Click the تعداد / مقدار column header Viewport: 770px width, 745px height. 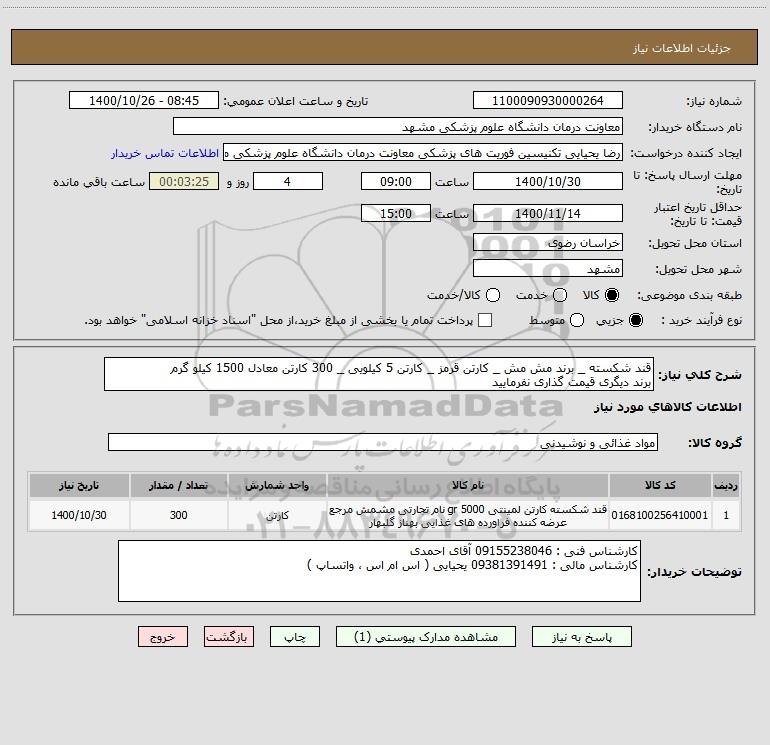tap(178, 486)
